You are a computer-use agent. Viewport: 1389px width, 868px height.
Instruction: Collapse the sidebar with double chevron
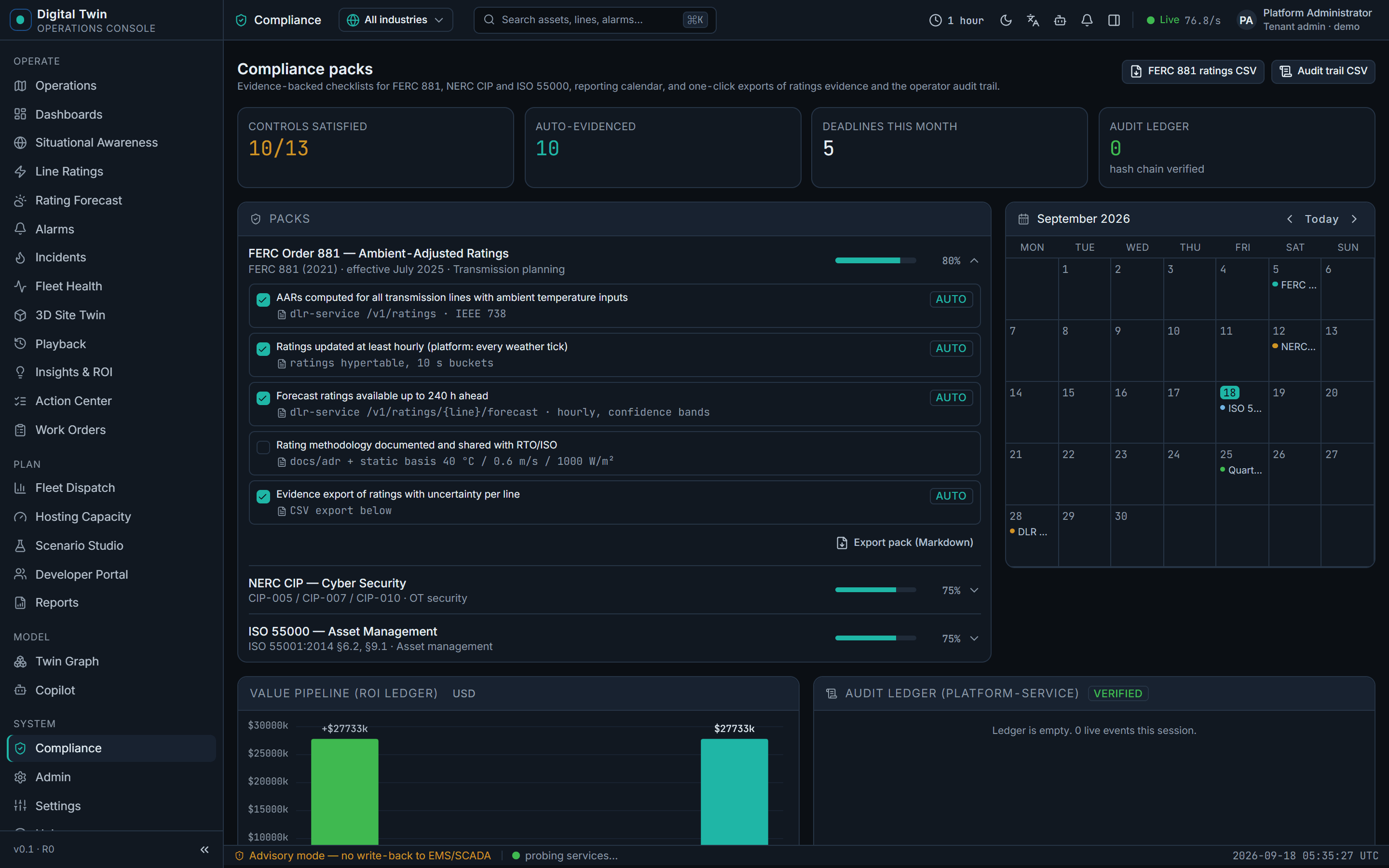pyautogui.click(x=204, y=849)
